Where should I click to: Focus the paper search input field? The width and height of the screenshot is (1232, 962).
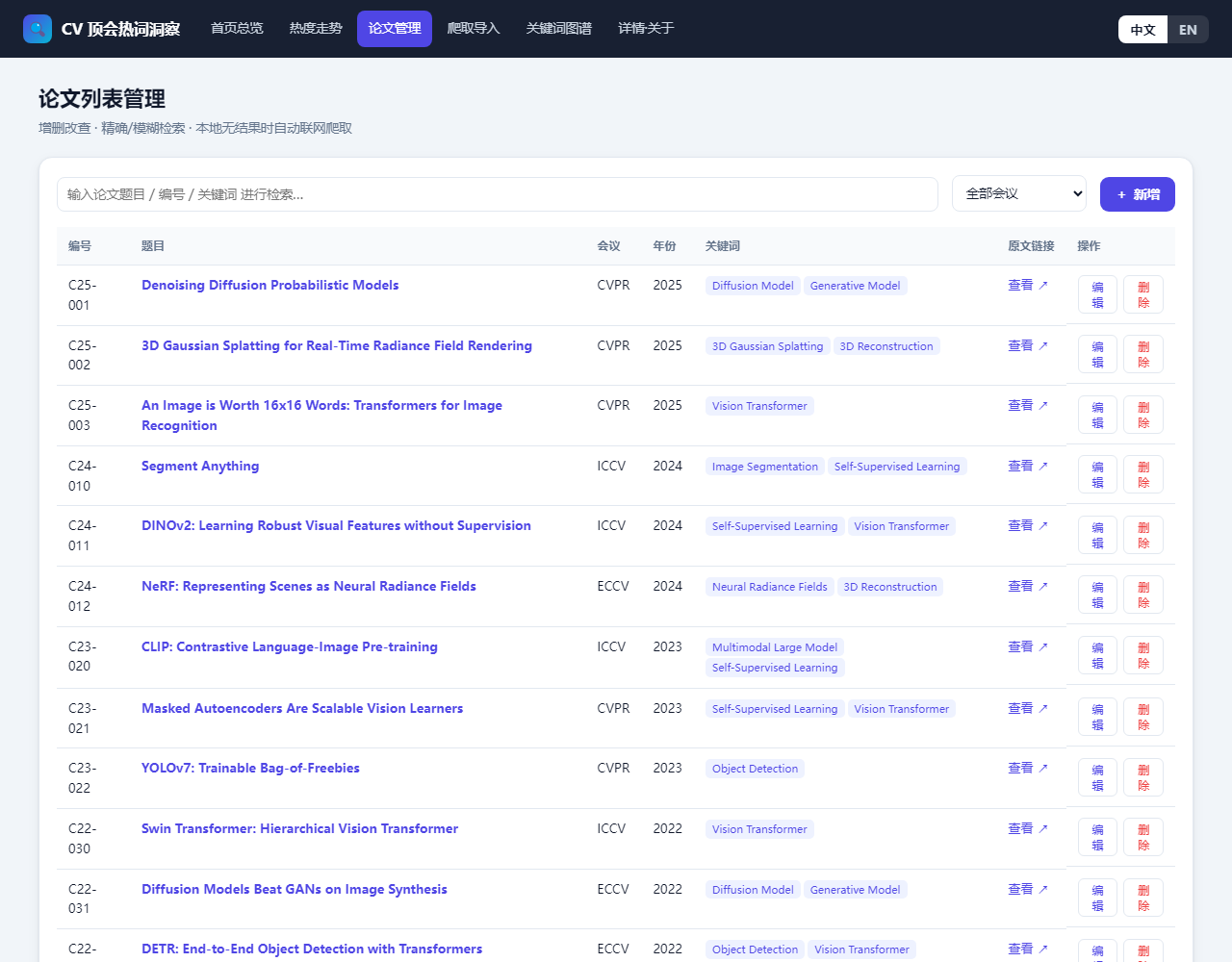(498, 194)
